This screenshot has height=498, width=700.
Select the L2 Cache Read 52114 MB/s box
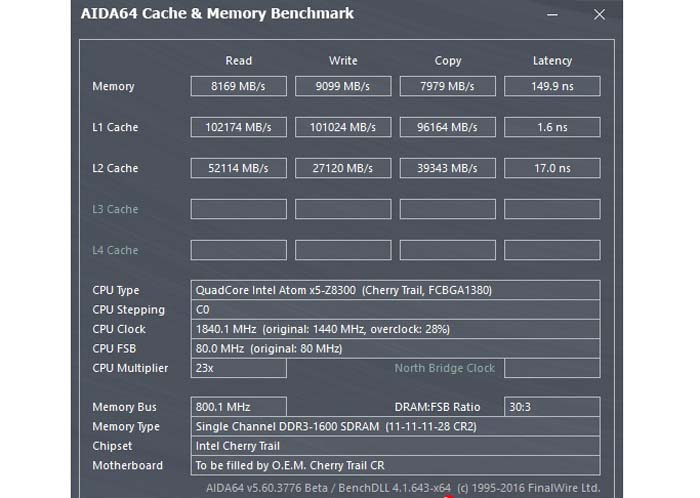coord(238,168)
